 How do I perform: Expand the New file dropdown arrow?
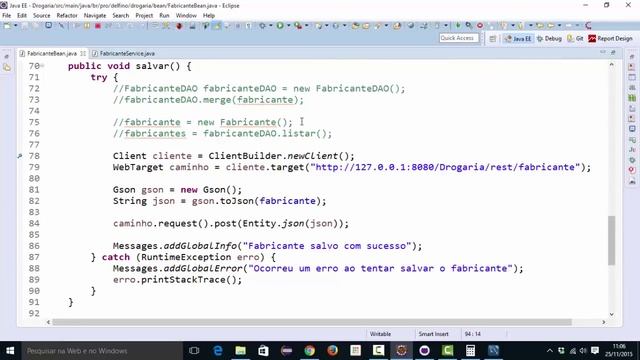tap(16, 26)
